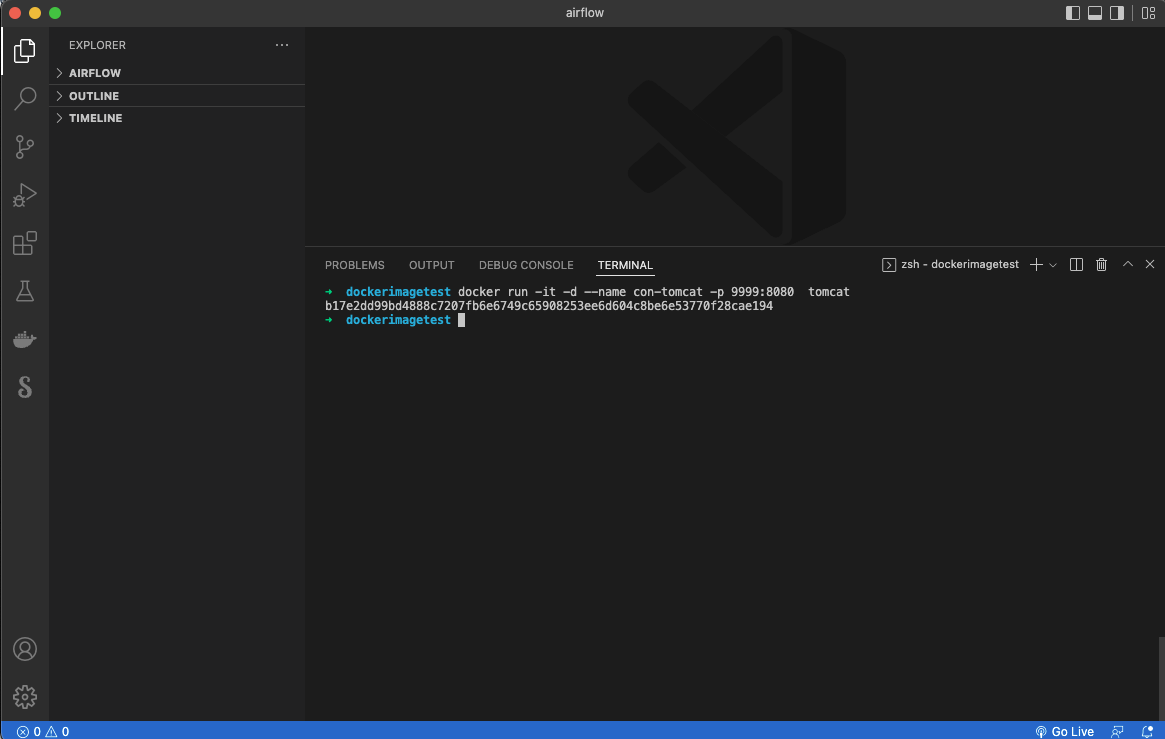Expand the AIRFLOW folder section

[177, 73]
